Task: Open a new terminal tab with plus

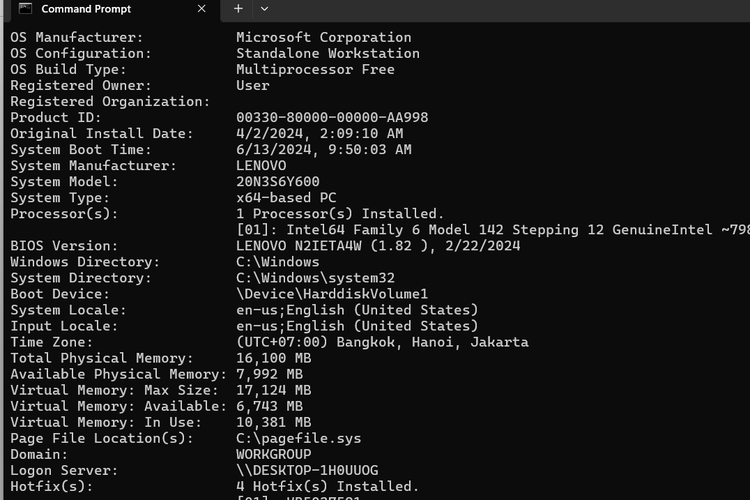Action: (x=238, y=8)
